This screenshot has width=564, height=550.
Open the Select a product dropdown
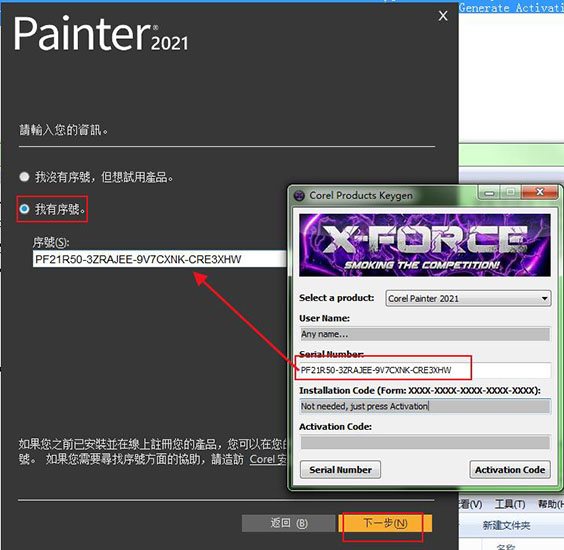(468, 299)
